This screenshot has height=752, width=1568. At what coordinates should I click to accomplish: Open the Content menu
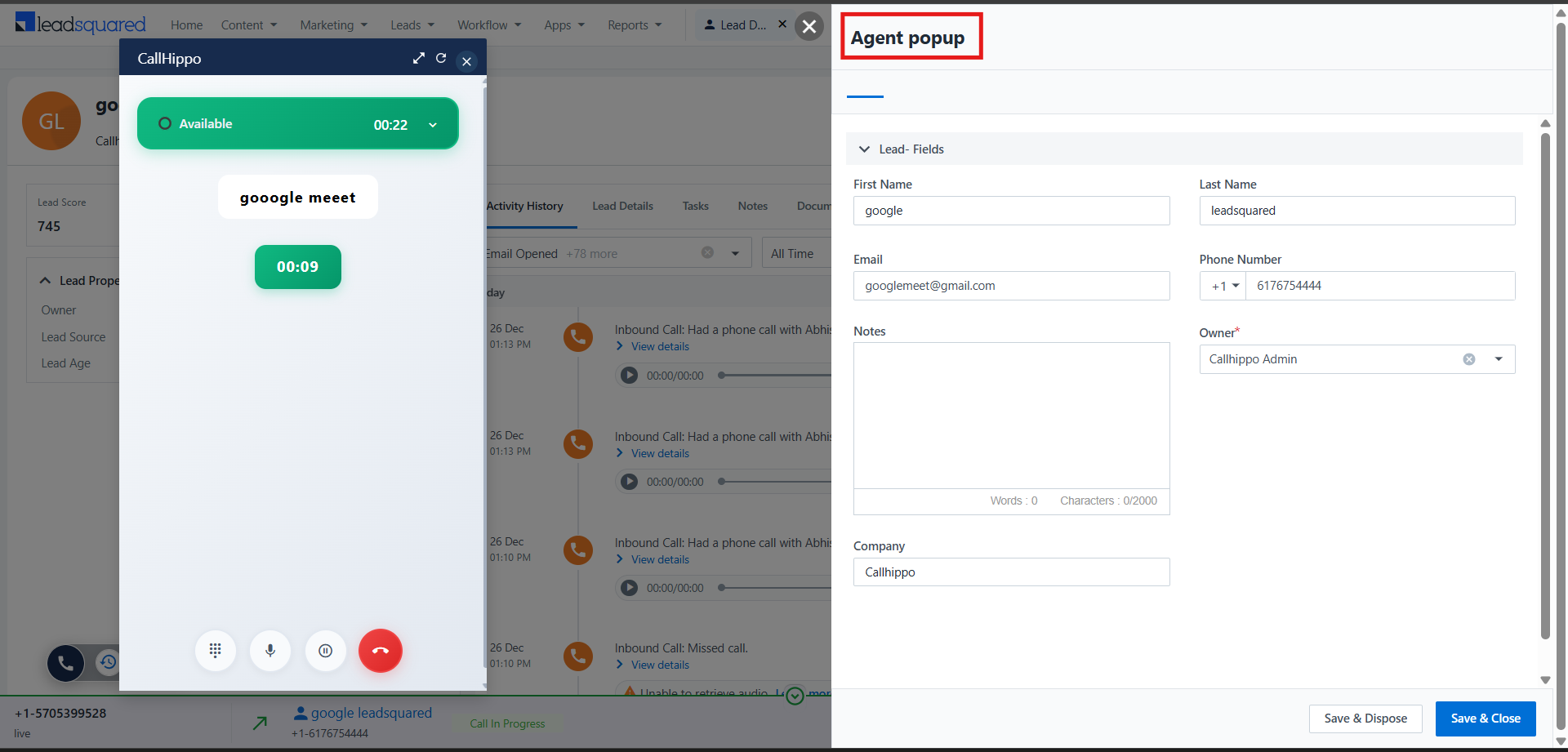click(249, 25)
